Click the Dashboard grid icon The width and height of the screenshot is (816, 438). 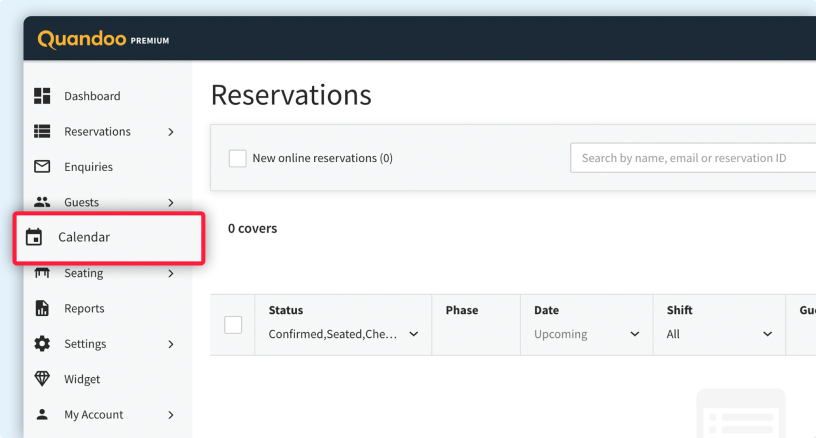click(x=42, y=96)
